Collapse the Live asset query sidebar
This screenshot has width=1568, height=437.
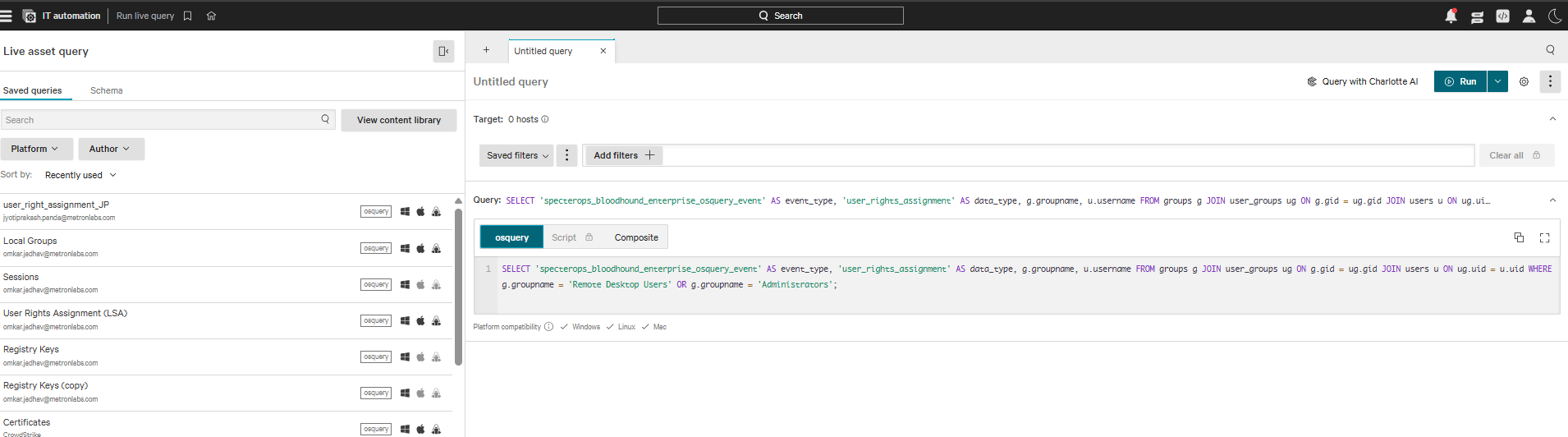[x=443, y=51]
